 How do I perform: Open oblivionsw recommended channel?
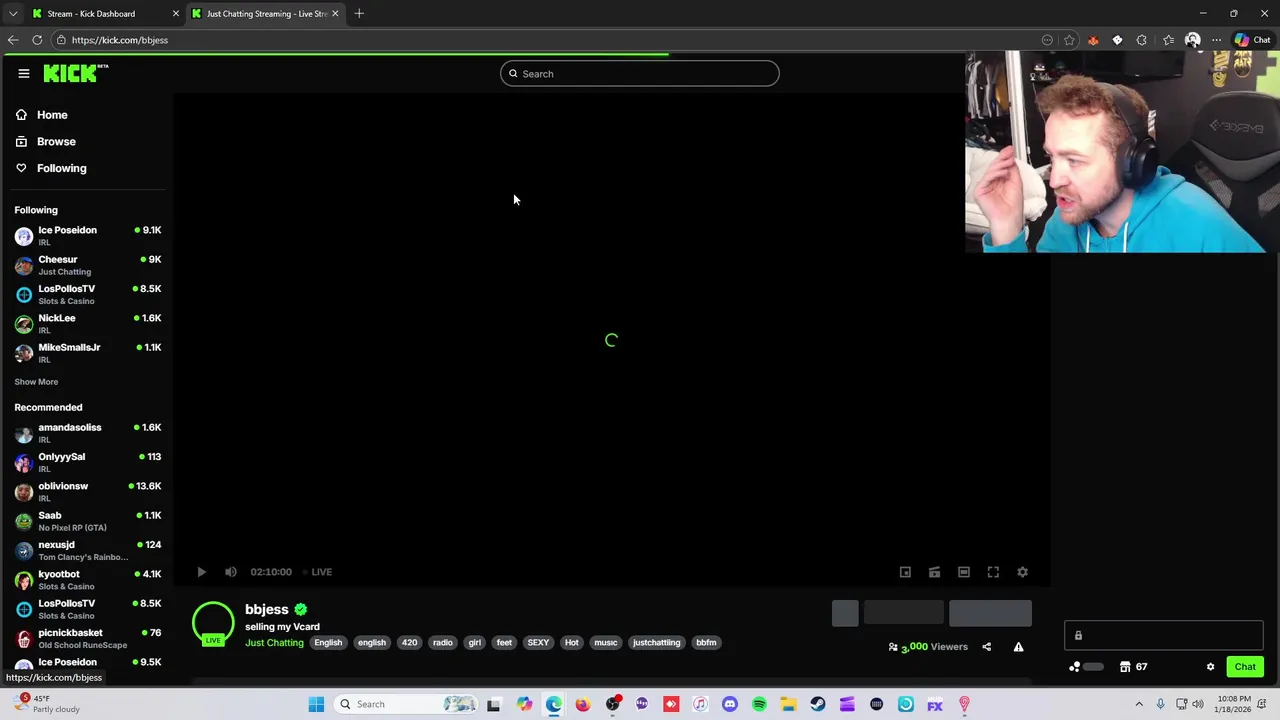tap(88, 491)
